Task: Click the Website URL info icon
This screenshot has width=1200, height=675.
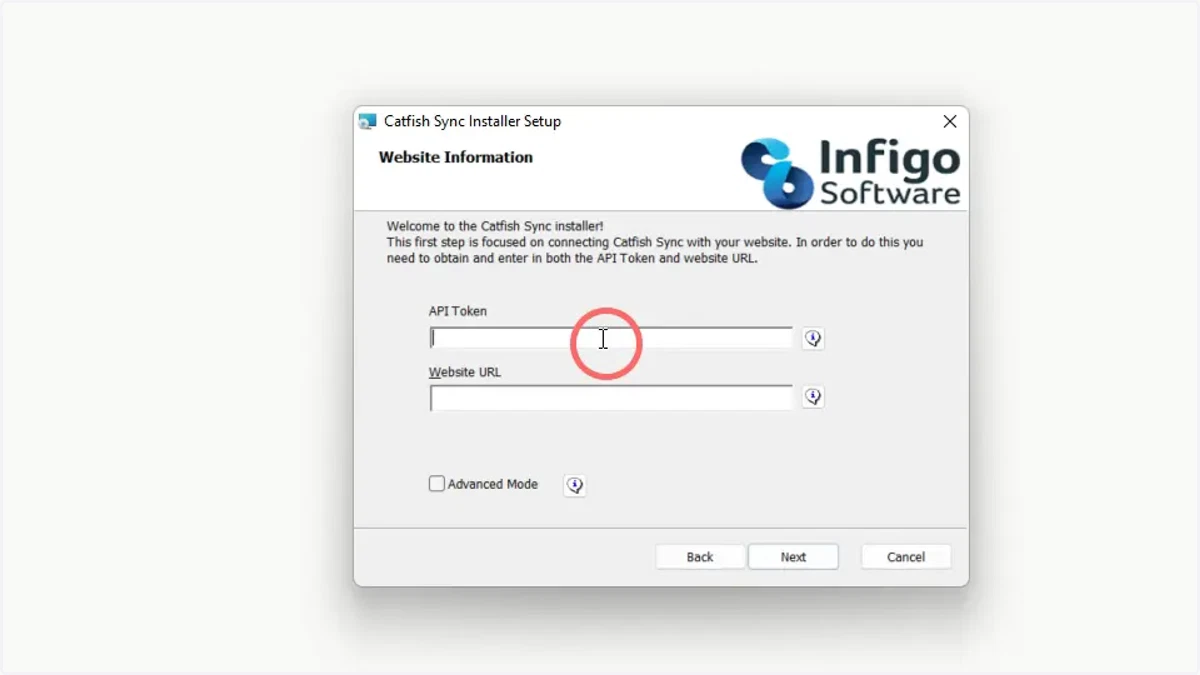Action: tap(813, 397)
